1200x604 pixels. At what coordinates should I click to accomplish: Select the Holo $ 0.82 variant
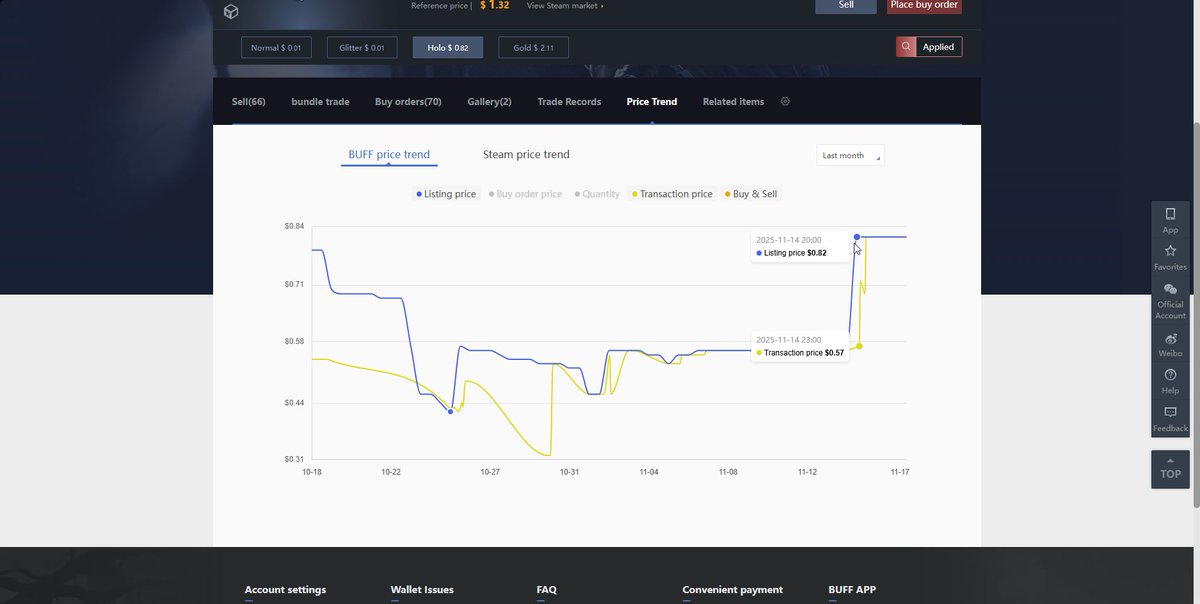point(448,47)
